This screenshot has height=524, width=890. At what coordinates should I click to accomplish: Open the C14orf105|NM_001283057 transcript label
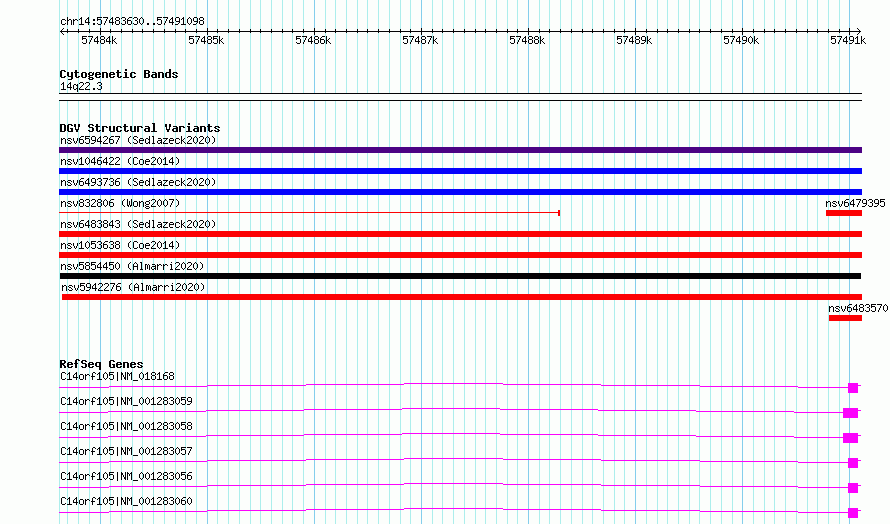[x=126, y=451]
